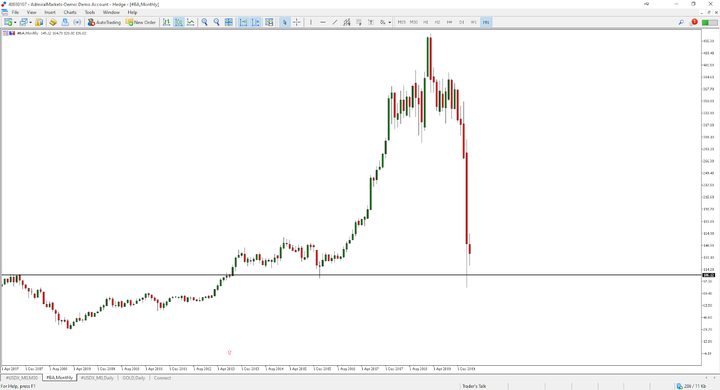Click the application menu icon beside File
This screenshot has width=720, height=390.
[x=4, y=12]
